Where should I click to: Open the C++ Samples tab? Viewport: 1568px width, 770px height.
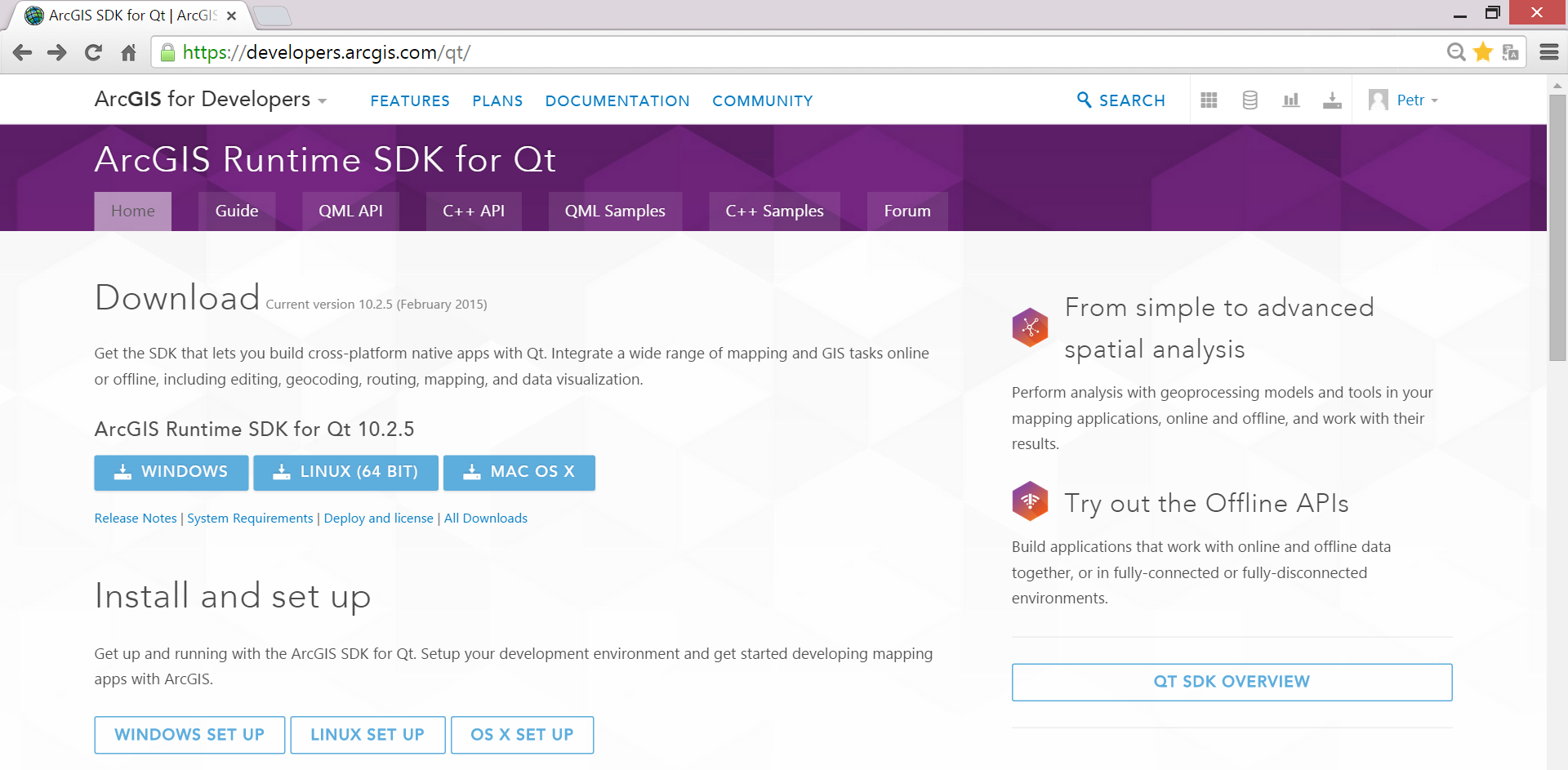click(774, 211)
